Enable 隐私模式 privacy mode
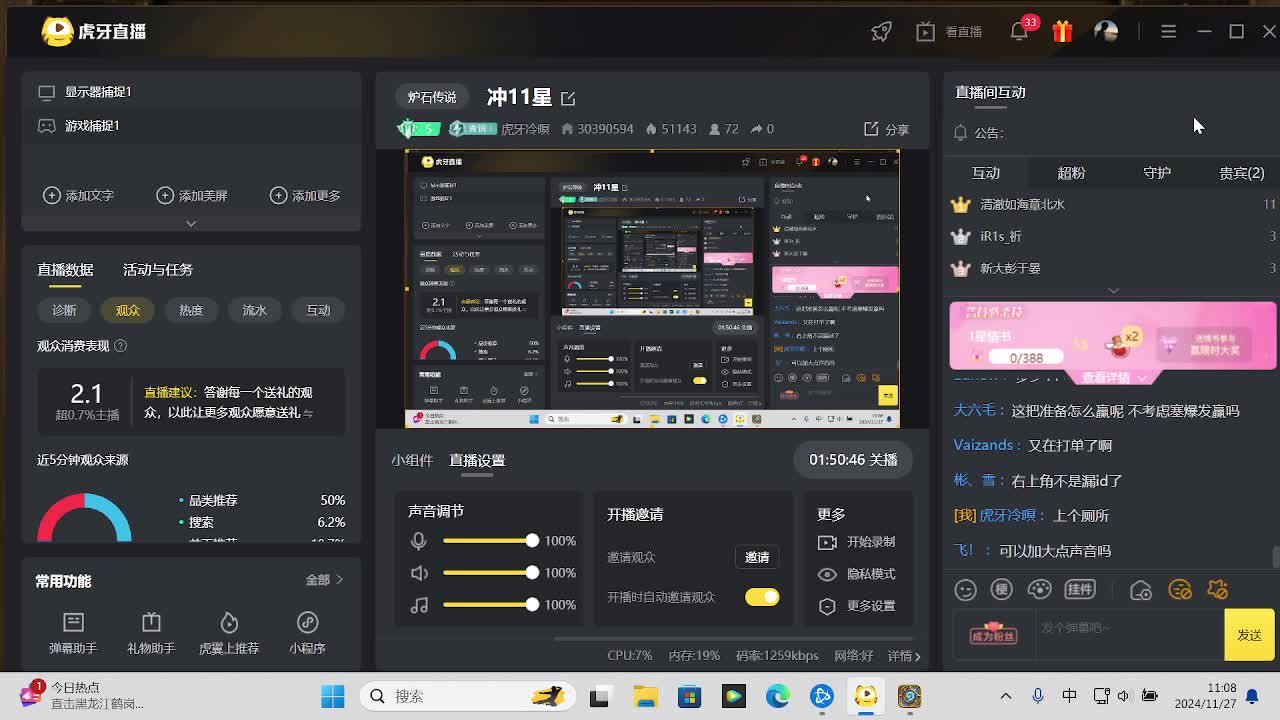The height and width of the screenshot is (720, 1280). (859, 574)
